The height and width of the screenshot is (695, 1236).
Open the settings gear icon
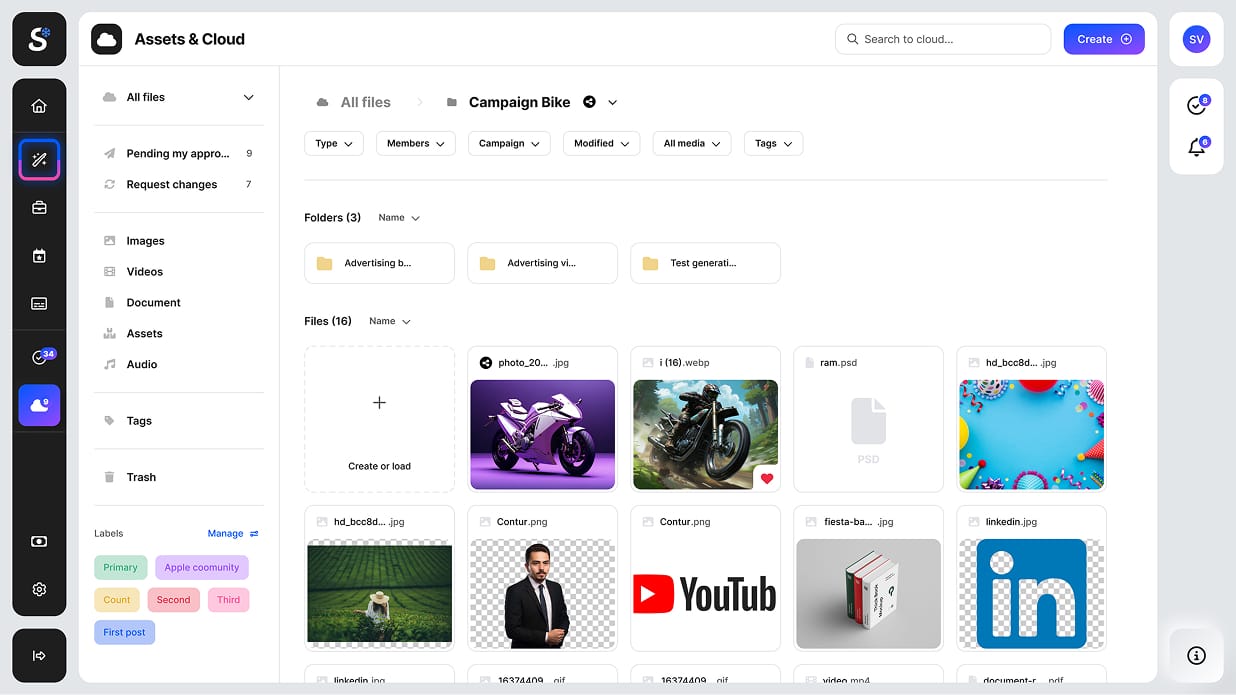[x=39, y=589]
